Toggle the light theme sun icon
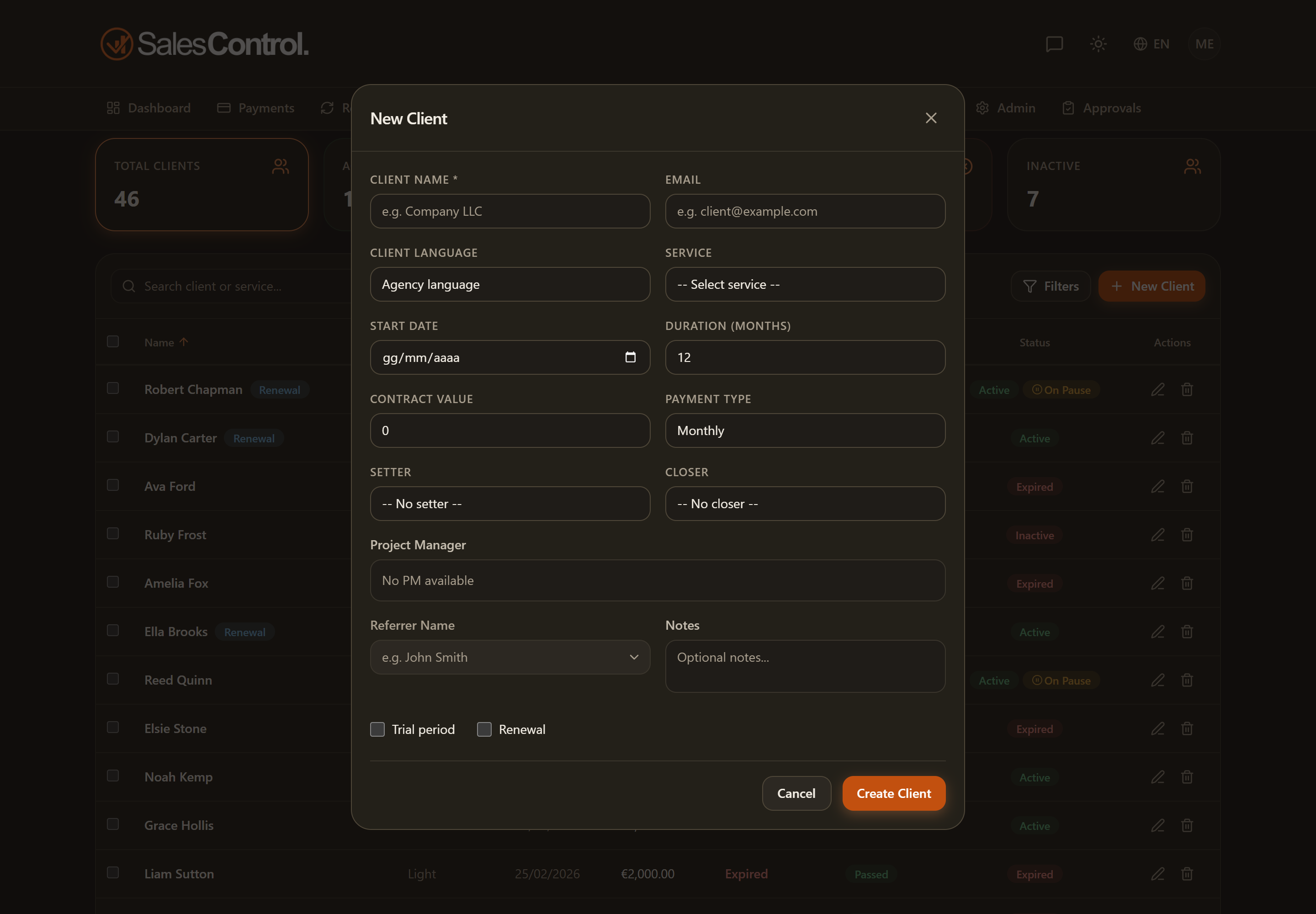Viewport: 1316px width, 914px height. (x=1098, y=44)
